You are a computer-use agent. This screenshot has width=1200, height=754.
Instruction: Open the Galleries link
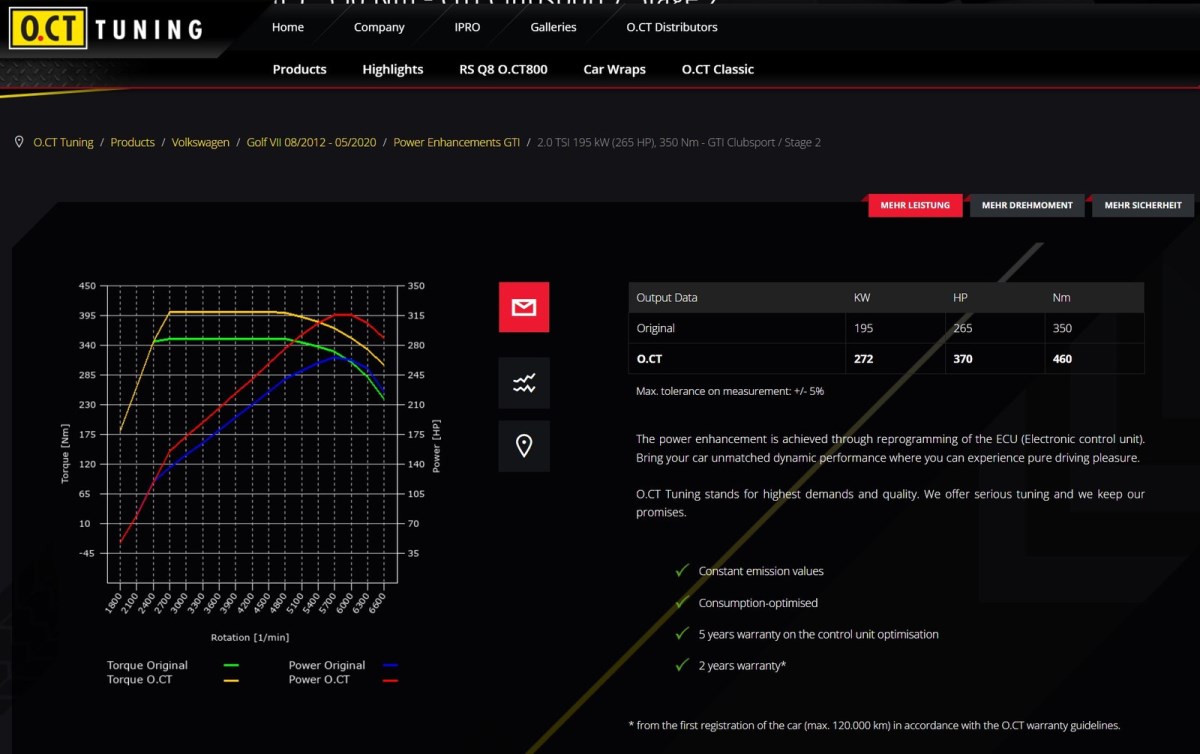(x=553, y=27)
